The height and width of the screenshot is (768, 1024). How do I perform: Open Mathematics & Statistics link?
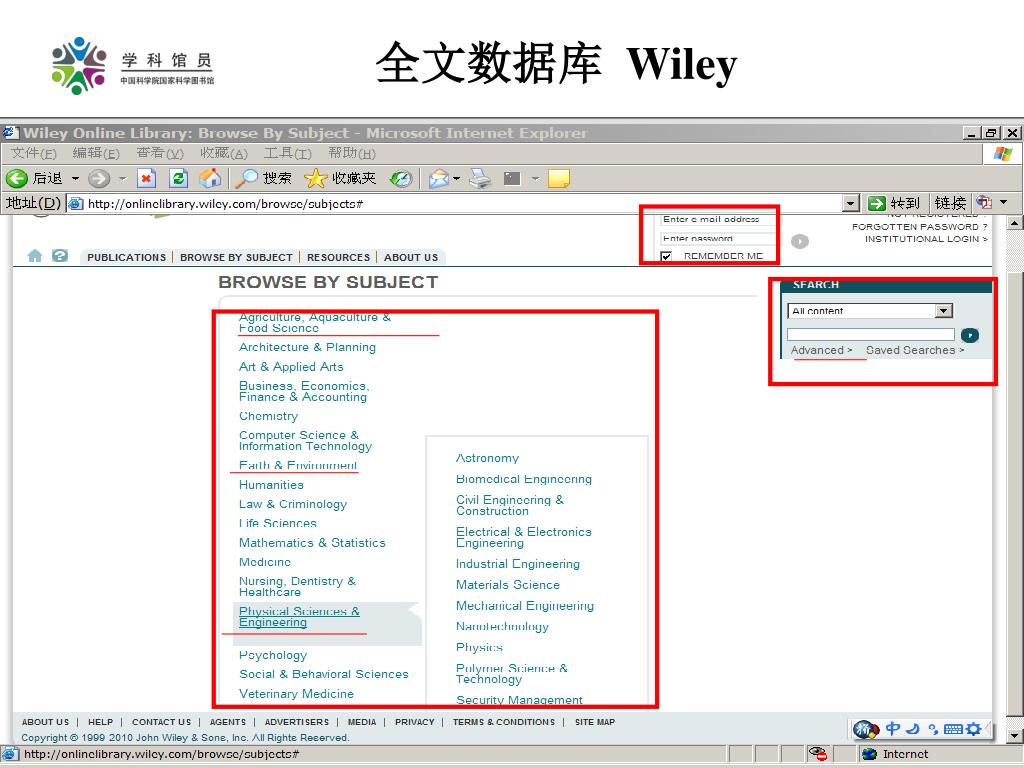tap(312, 543)
